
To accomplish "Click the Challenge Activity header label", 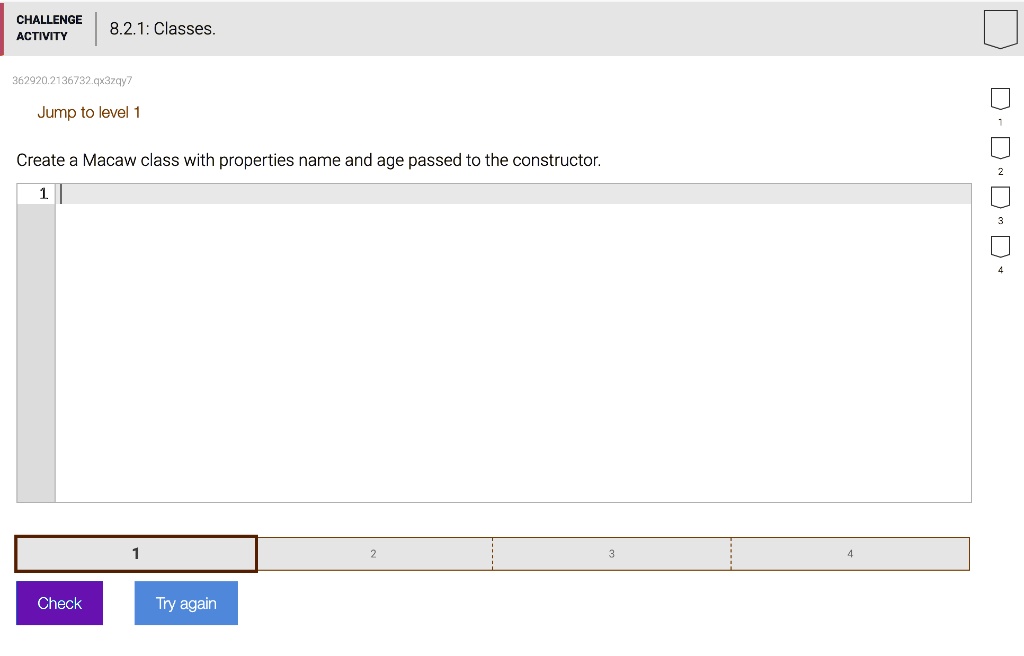I will point(50,28).
